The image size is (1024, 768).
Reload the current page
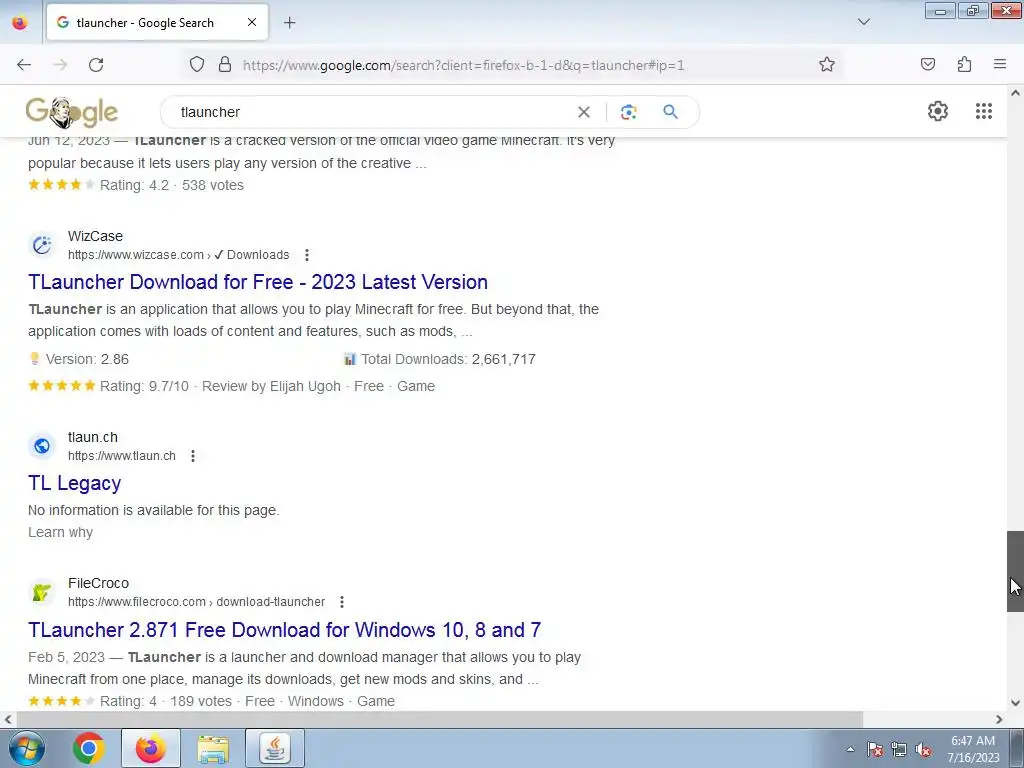coord(96,65)
